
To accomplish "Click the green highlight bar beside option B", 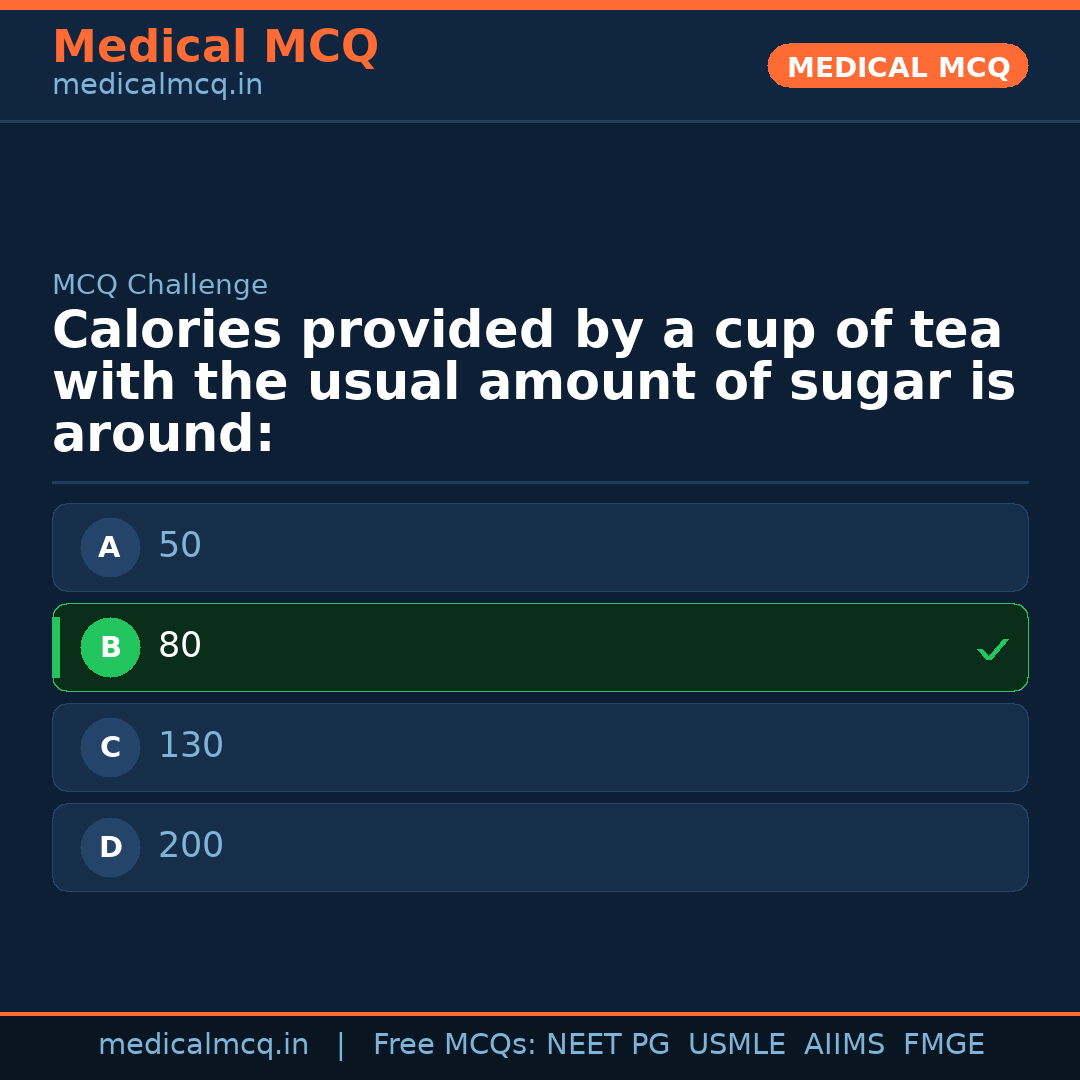I will [56, 647].
